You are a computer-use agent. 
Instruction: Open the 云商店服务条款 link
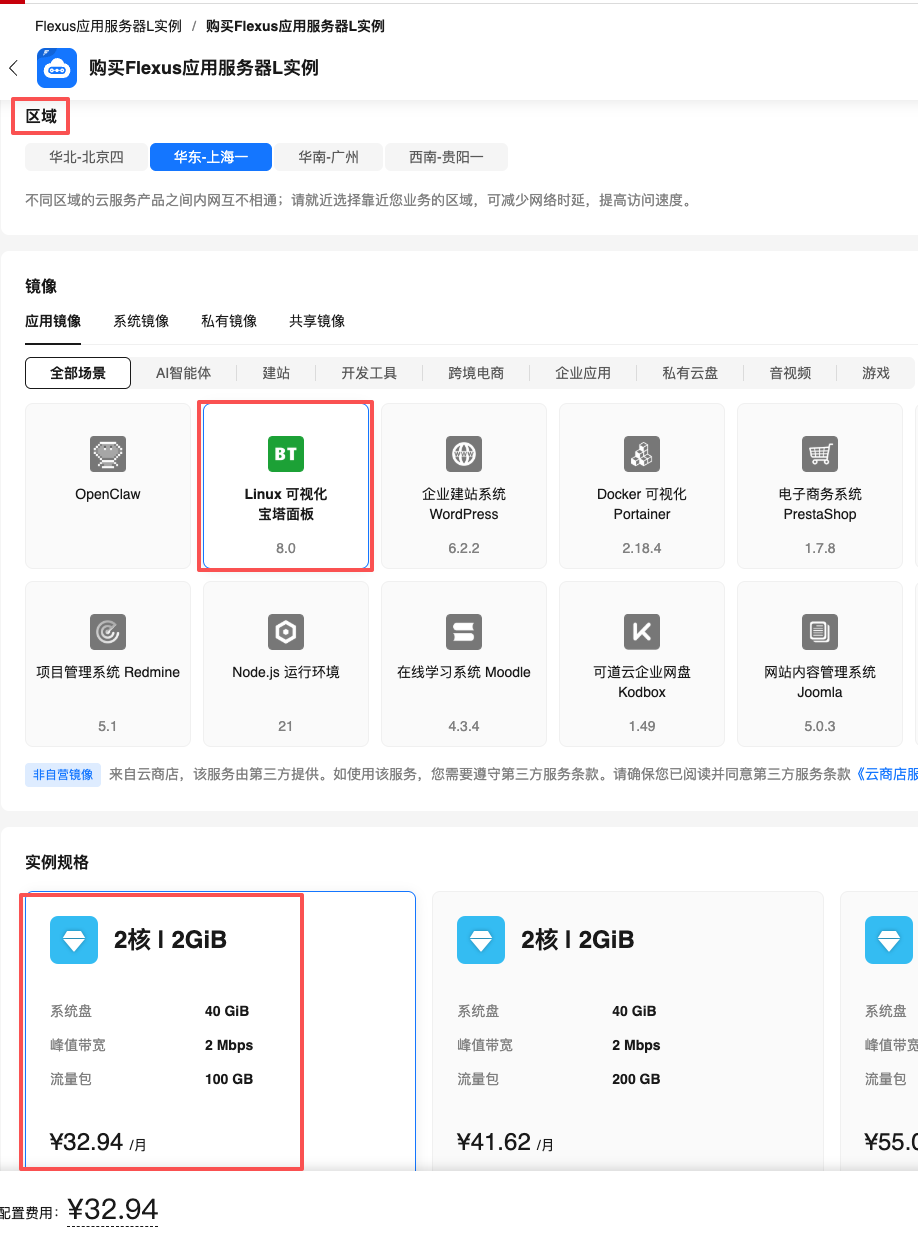click(x=887, y=774)
